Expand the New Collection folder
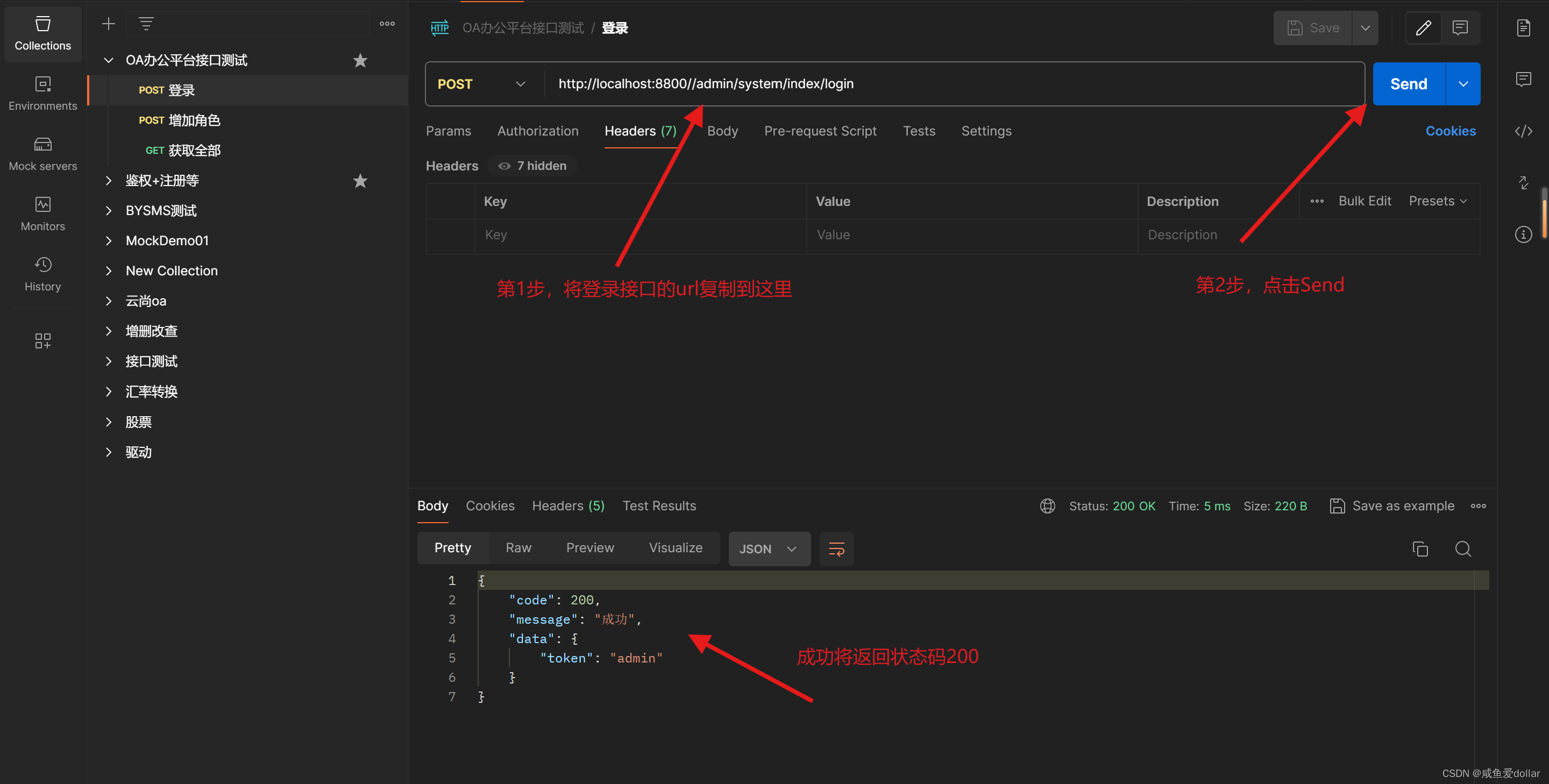This screenshot has height=784, width=1549. tap(108, 270)
